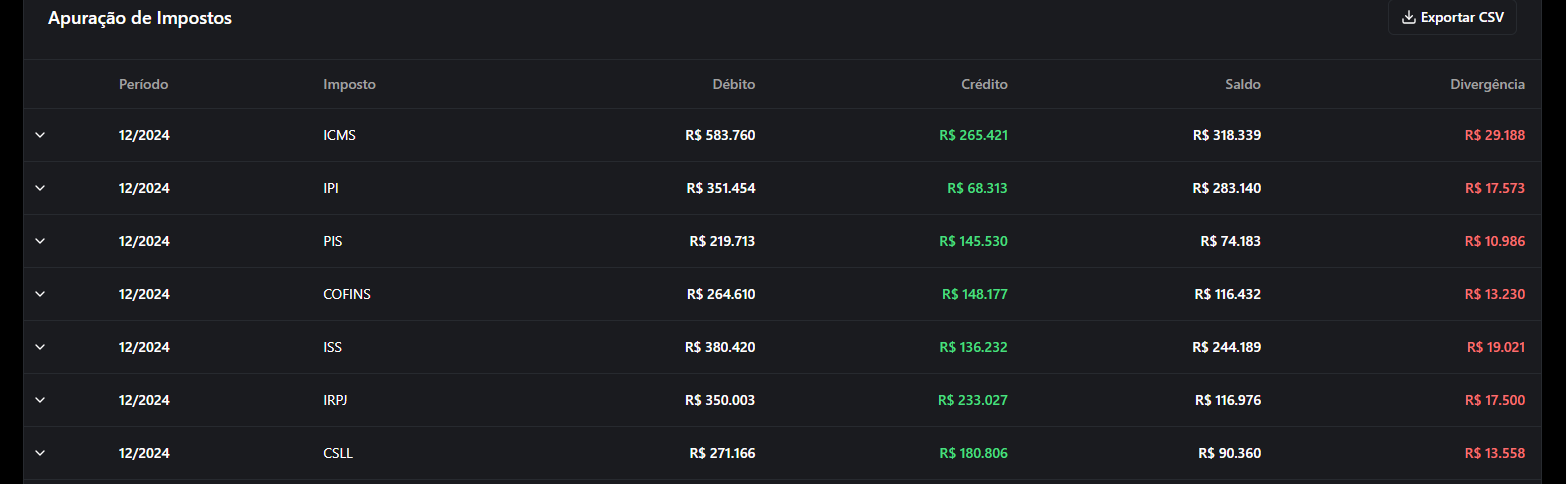
Task: Expand the CSLL row details
Action: pyautogui.click(x=40, y=453)
